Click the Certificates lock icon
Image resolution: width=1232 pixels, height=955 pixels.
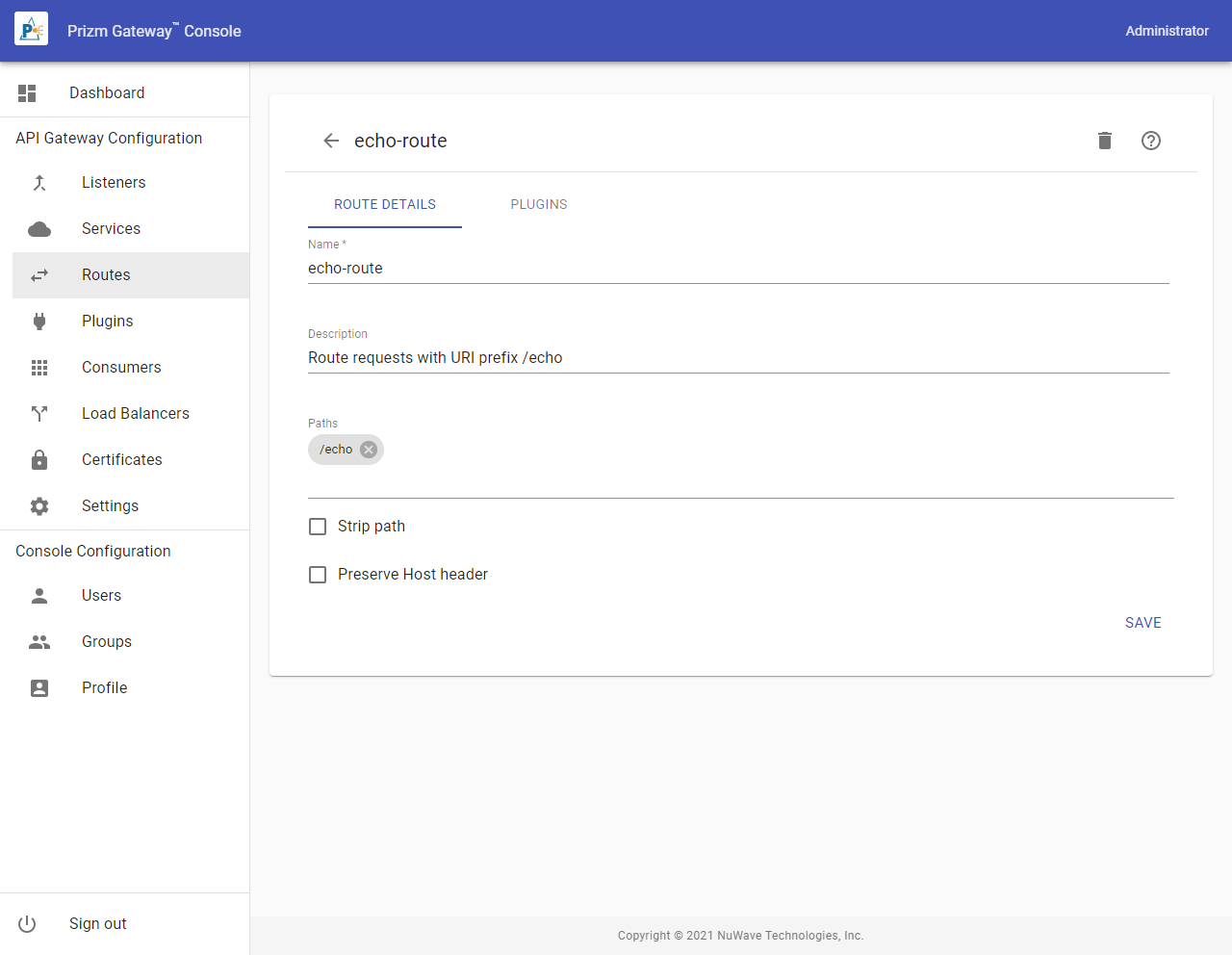pyautogui.click(x=39, y=460)
